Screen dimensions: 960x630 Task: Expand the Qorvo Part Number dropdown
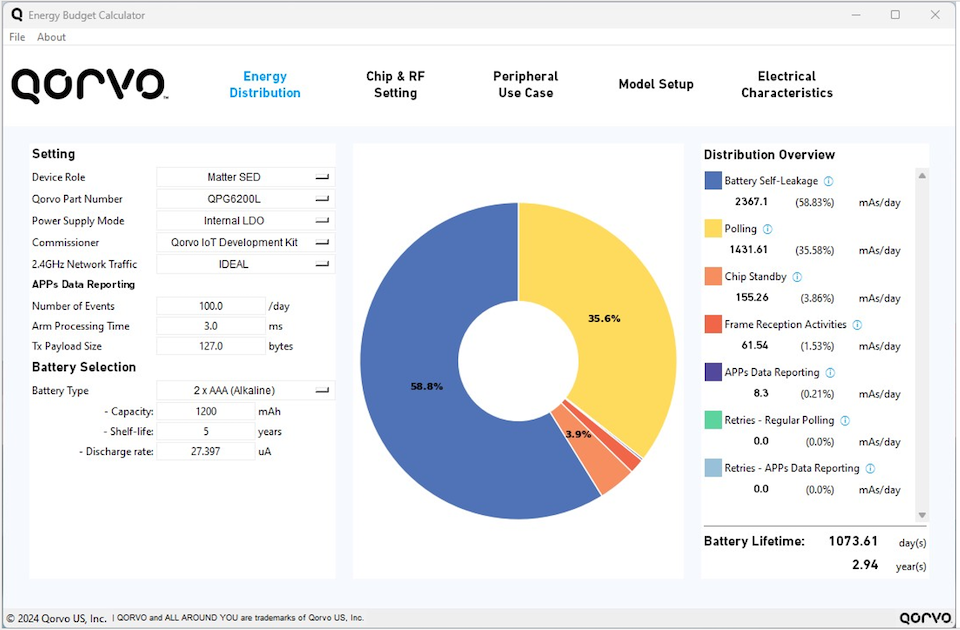(245, 199)
